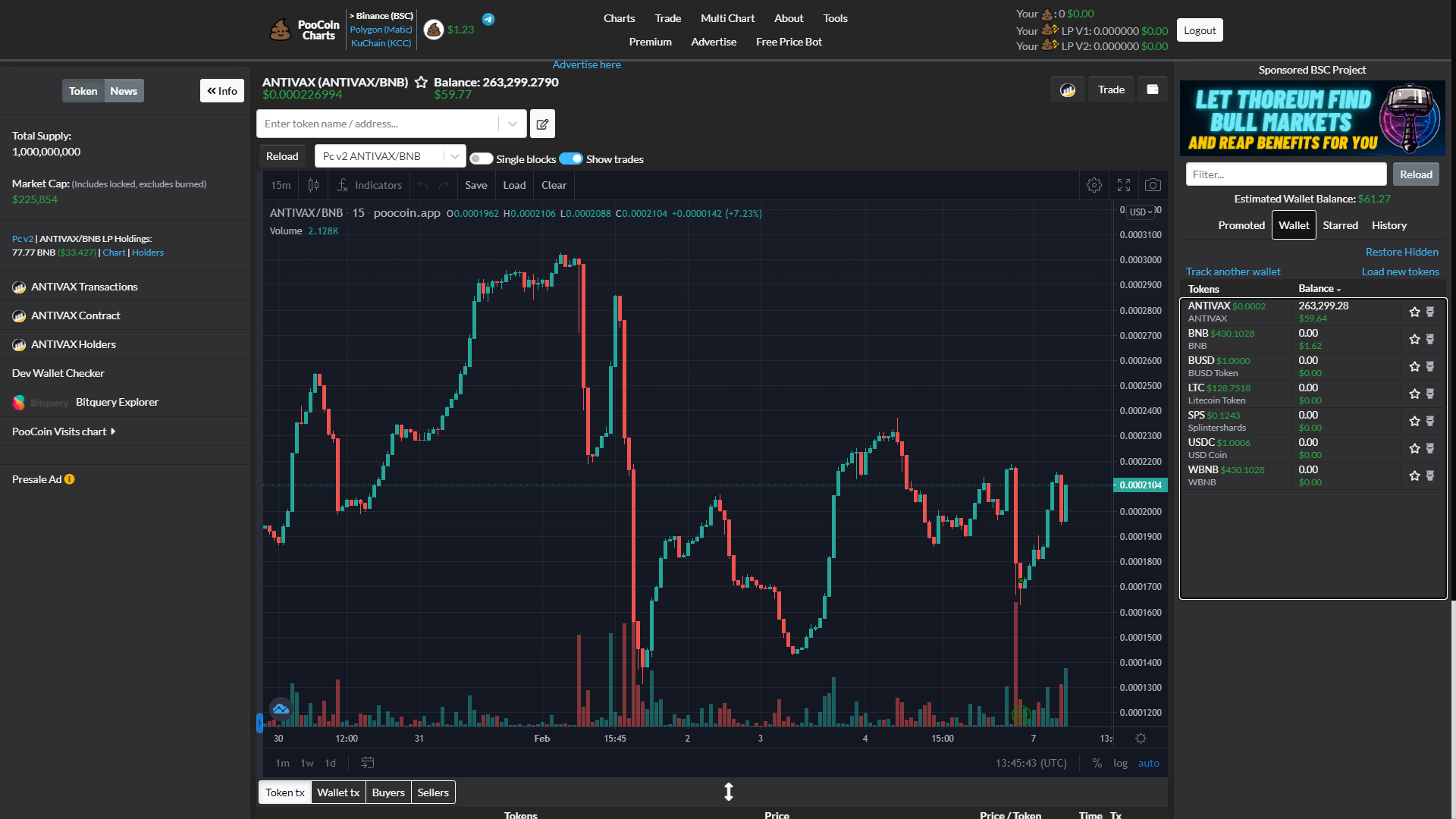The height and width of the screenshot is (819, 1456).
Task: Click the Trade button
Action: [1111, 89]
